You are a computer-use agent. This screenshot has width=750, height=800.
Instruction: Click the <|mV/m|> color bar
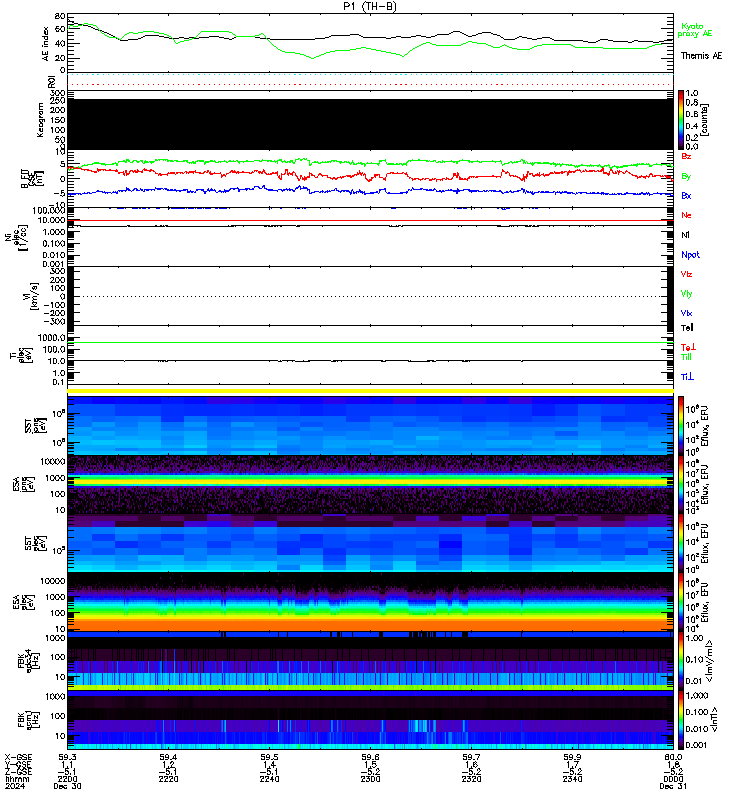(x=681, y=661)
